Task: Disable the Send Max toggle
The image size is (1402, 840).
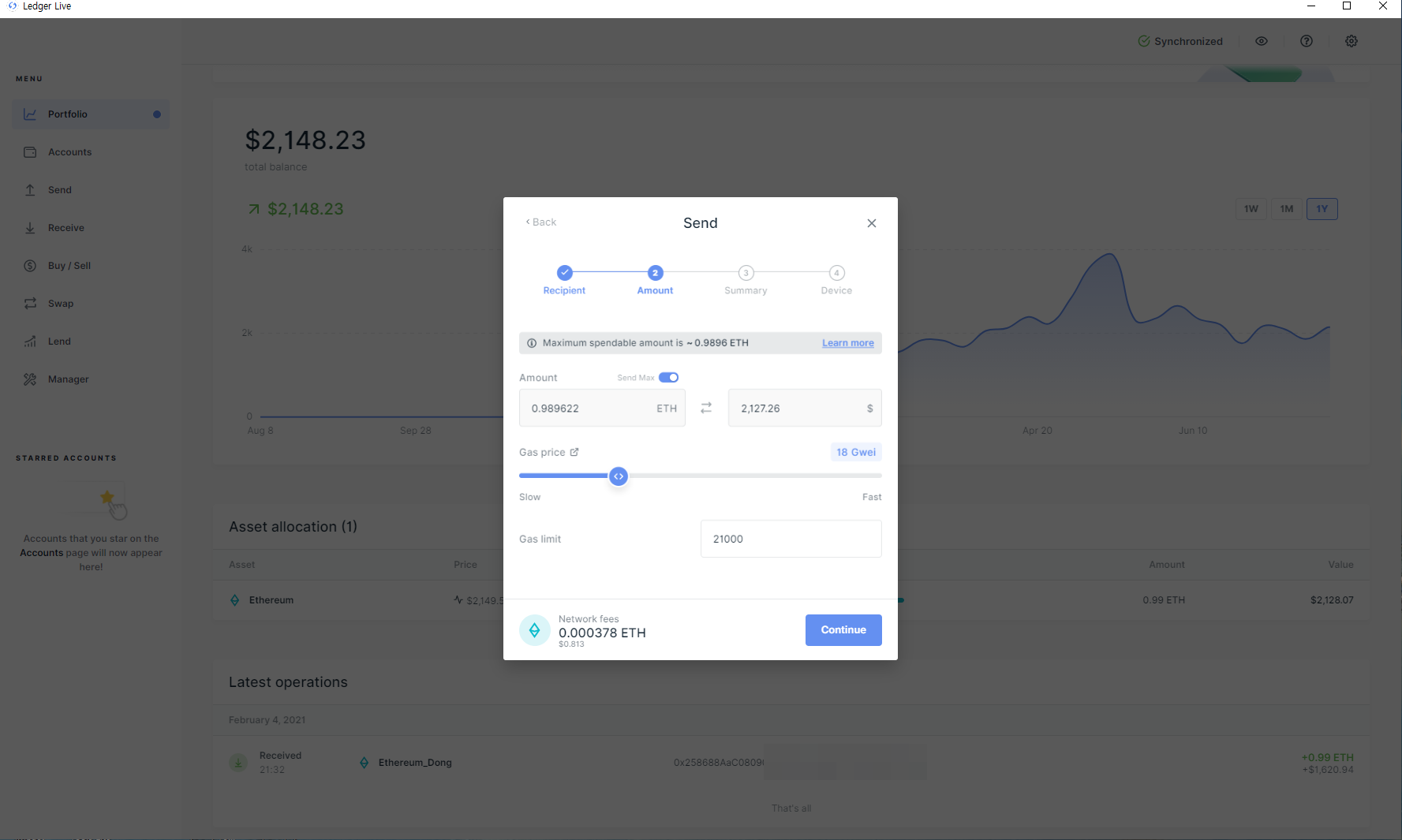Action: (668, 378)
